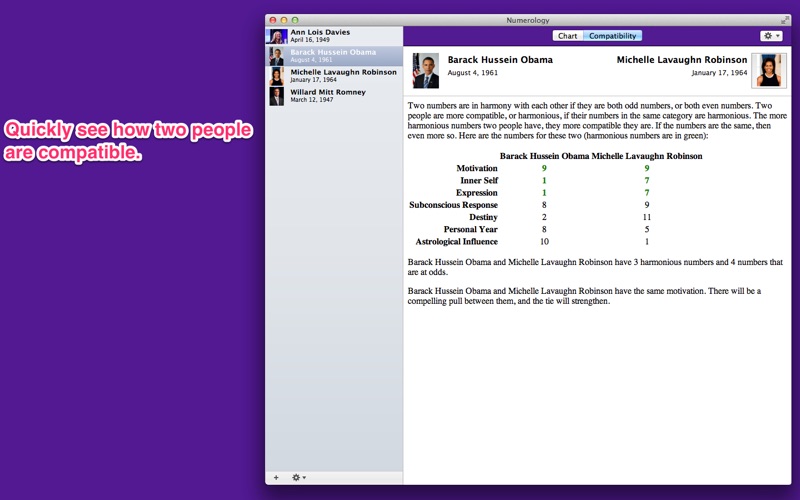Click the Motivation row label
This screenshot has width=800, height=500.
477,168
